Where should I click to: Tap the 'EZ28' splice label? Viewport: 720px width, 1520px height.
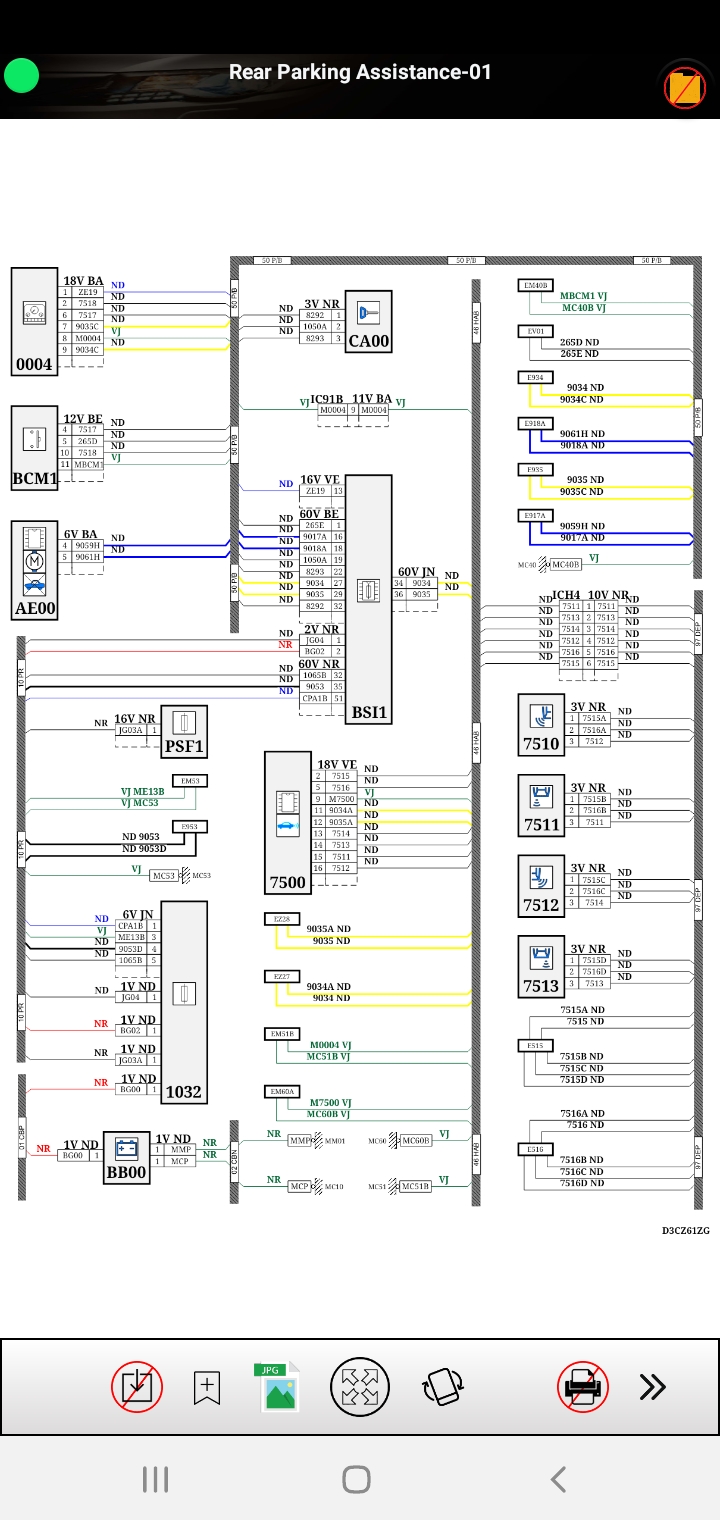tap(282, 918)
